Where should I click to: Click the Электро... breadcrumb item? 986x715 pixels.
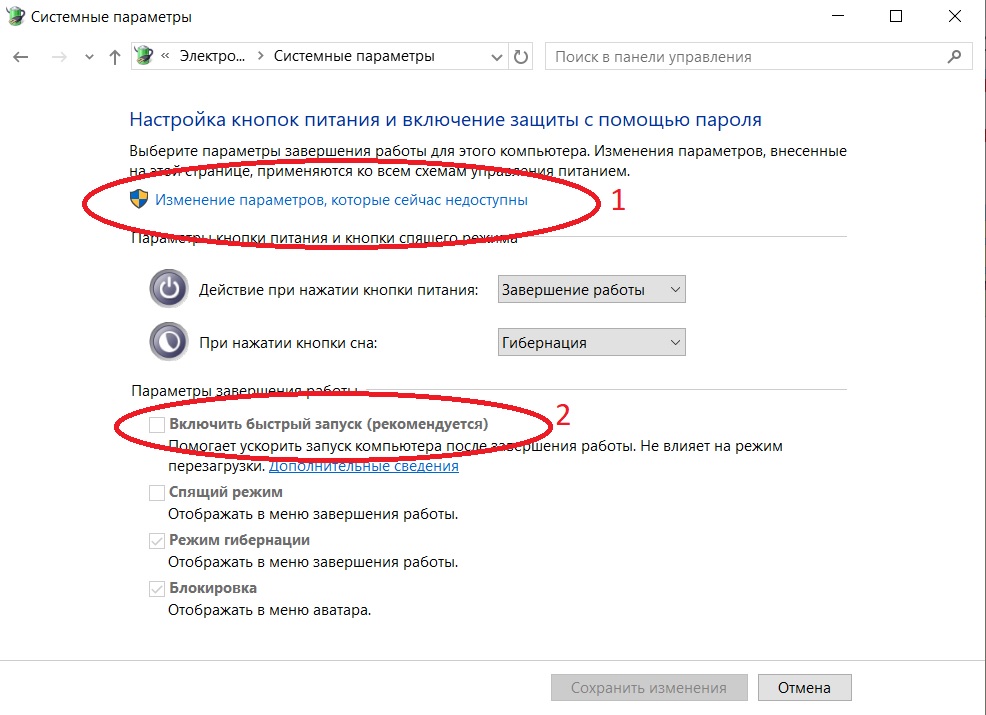(212, 57)
